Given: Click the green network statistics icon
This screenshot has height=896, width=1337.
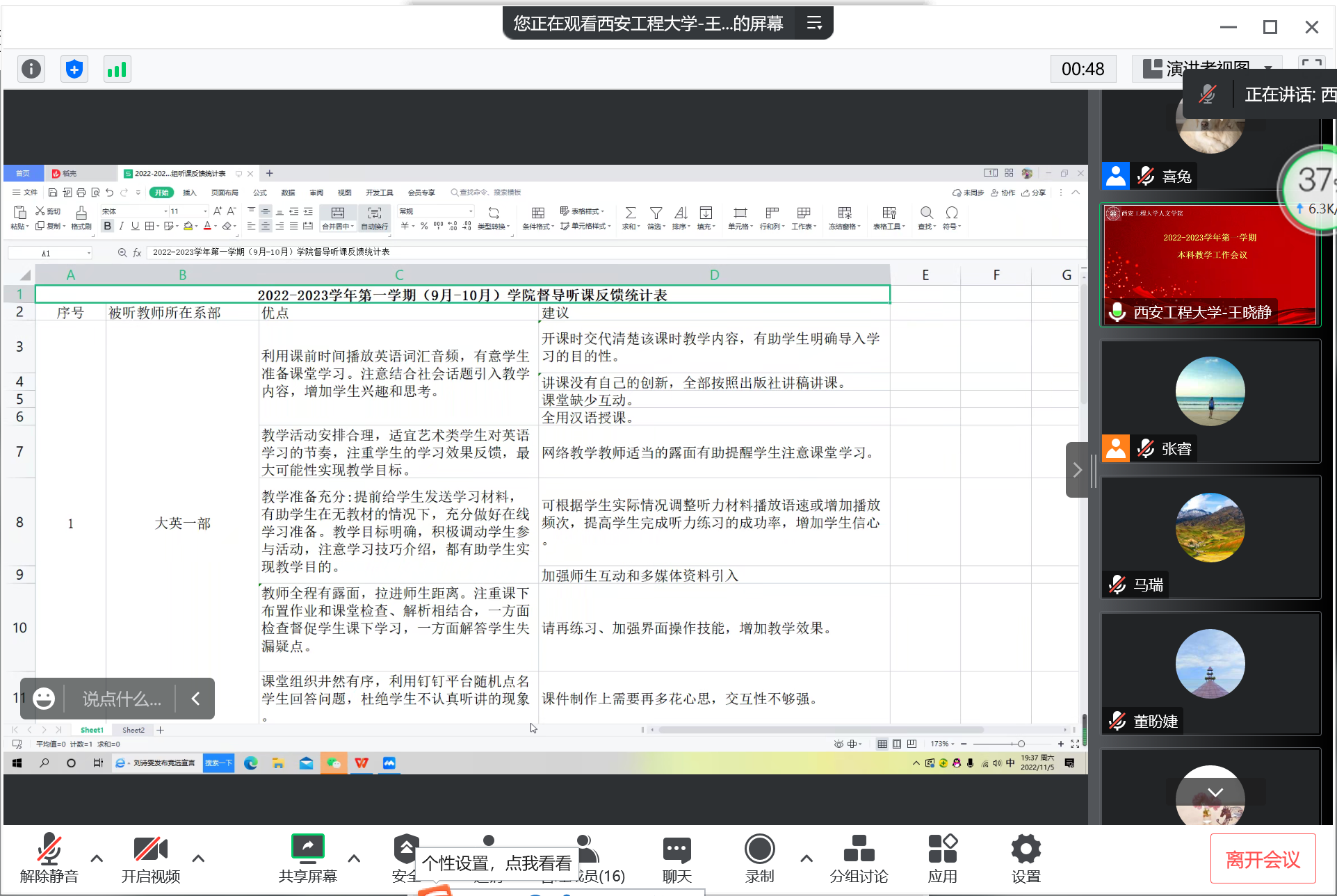Looking at the screenshot, I should (x=117, y=69).
